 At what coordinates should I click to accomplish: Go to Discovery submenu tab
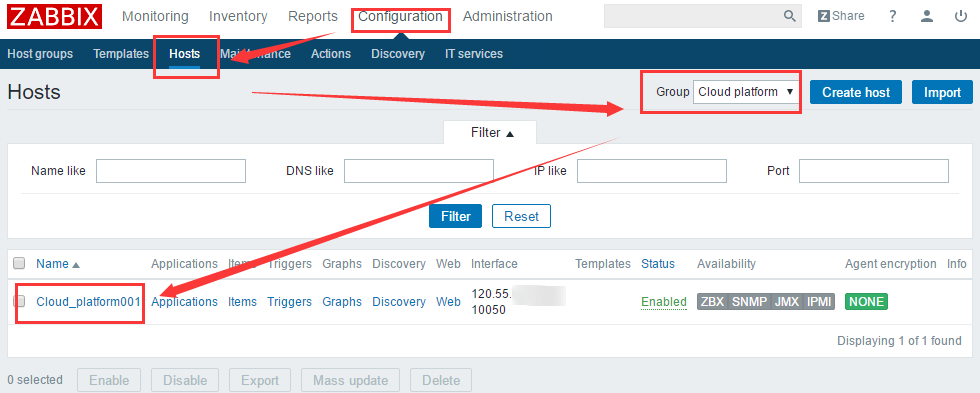[x=398, y=54]
